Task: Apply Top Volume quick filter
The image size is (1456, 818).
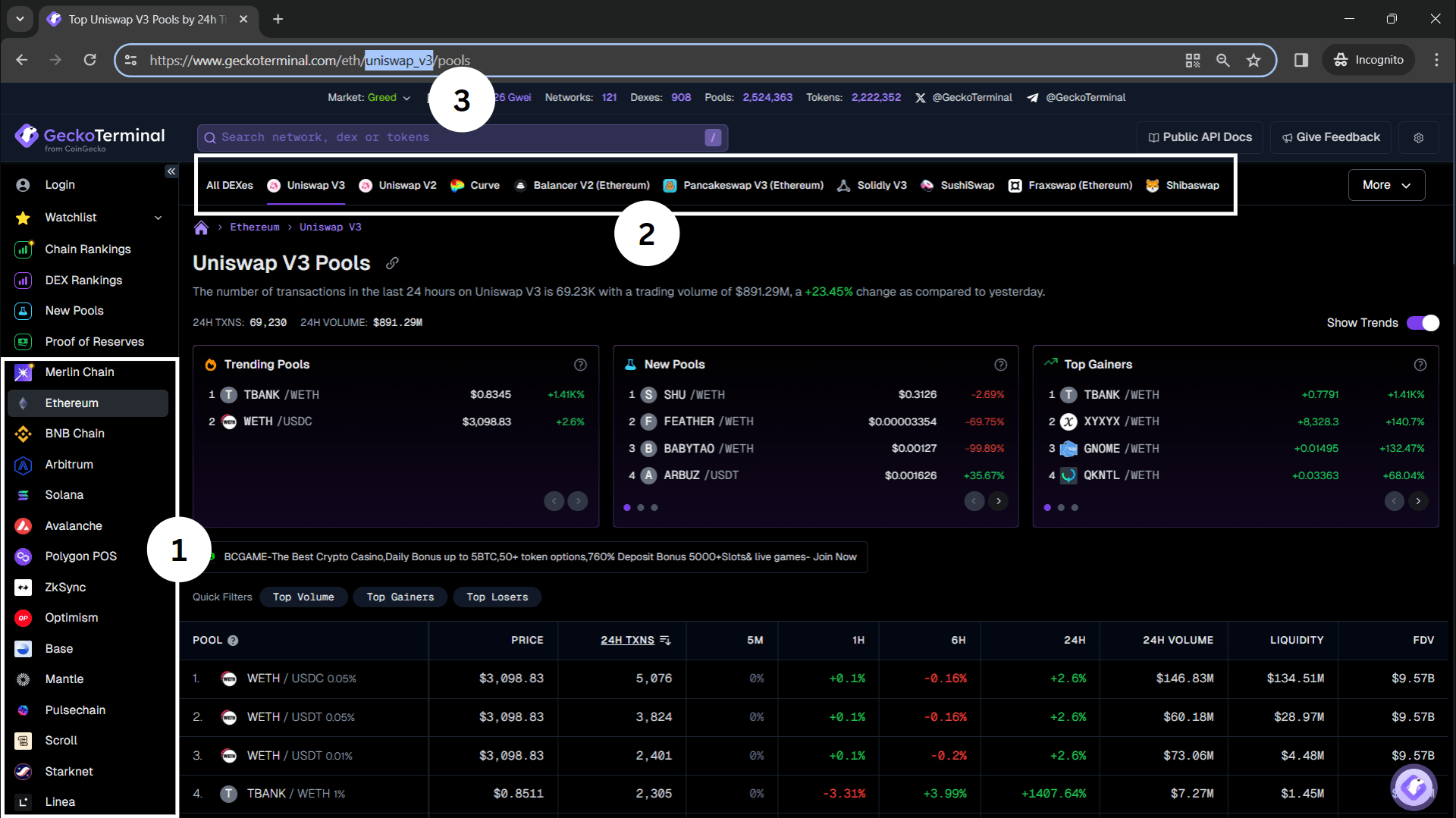Action: [x=303, y=597]
